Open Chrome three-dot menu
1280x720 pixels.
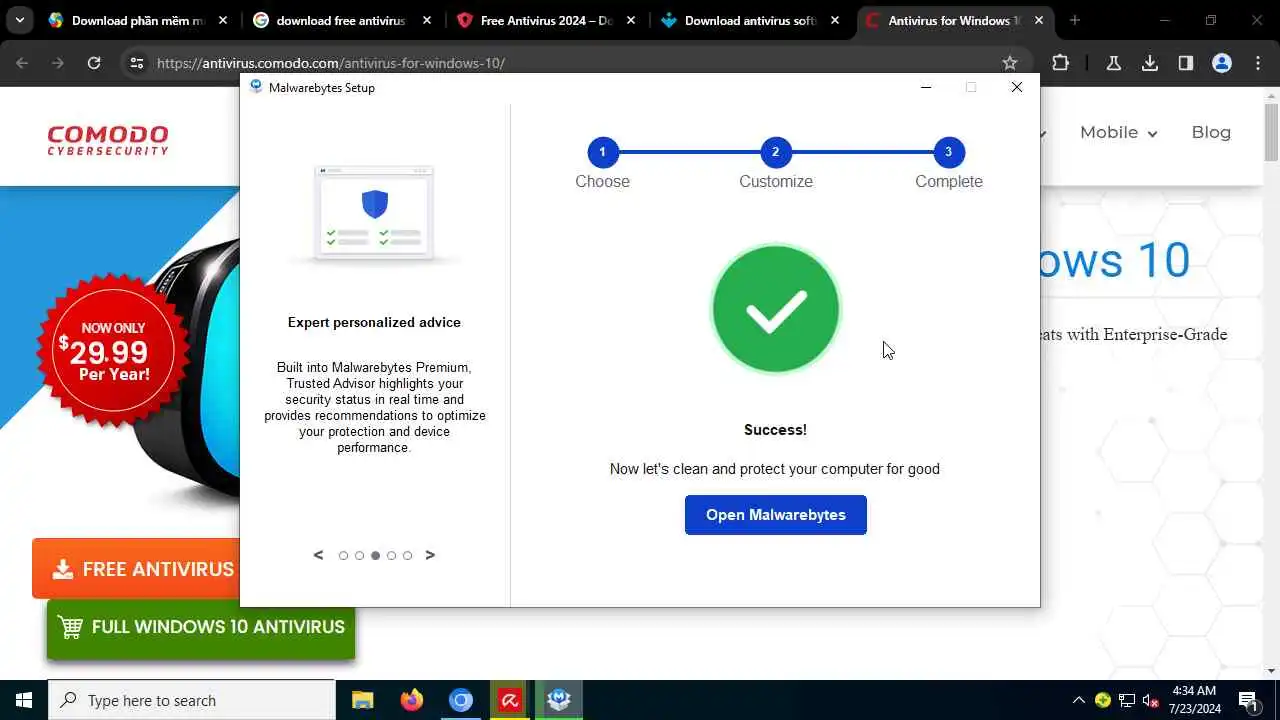coord(1258,63)
